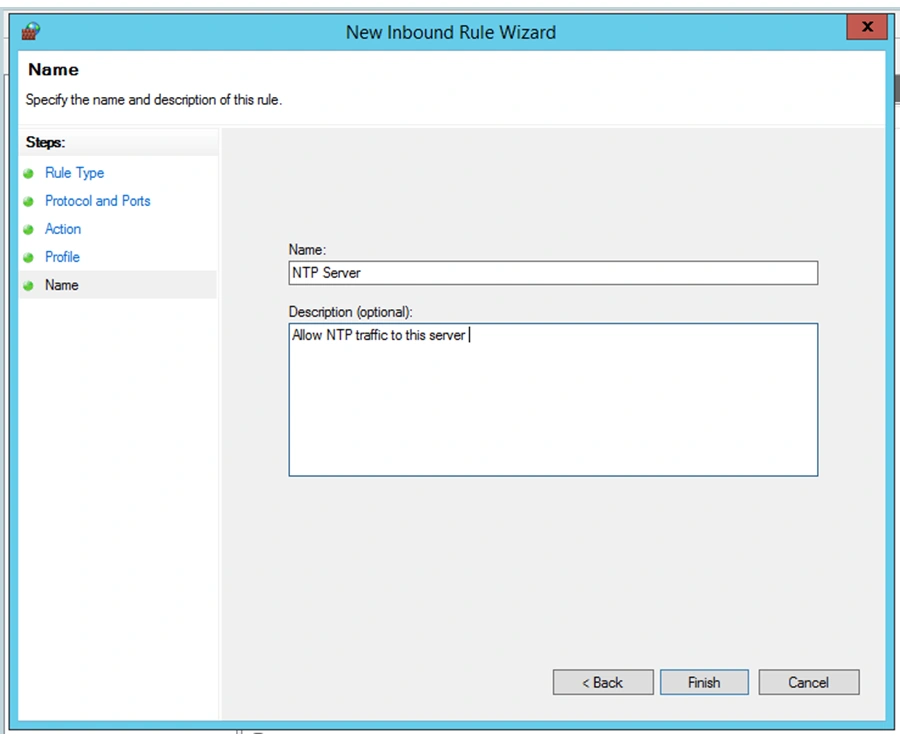This screenshot has height=742, width=900.
Task: Close the New Inbound Rule Wizard window
Action: click(867, 28)
